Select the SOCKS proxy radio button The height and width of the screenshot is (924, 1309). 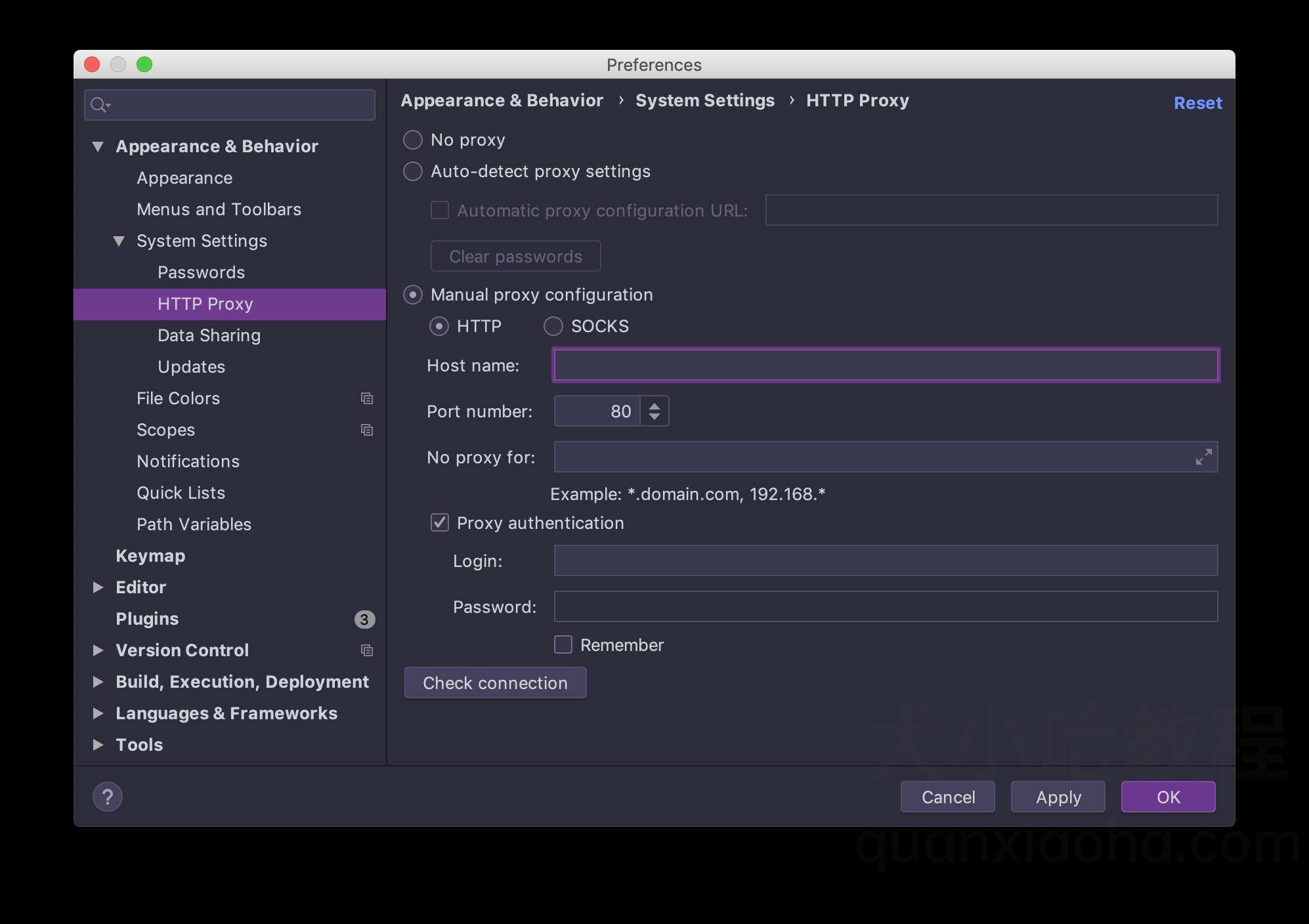[553, 325]
